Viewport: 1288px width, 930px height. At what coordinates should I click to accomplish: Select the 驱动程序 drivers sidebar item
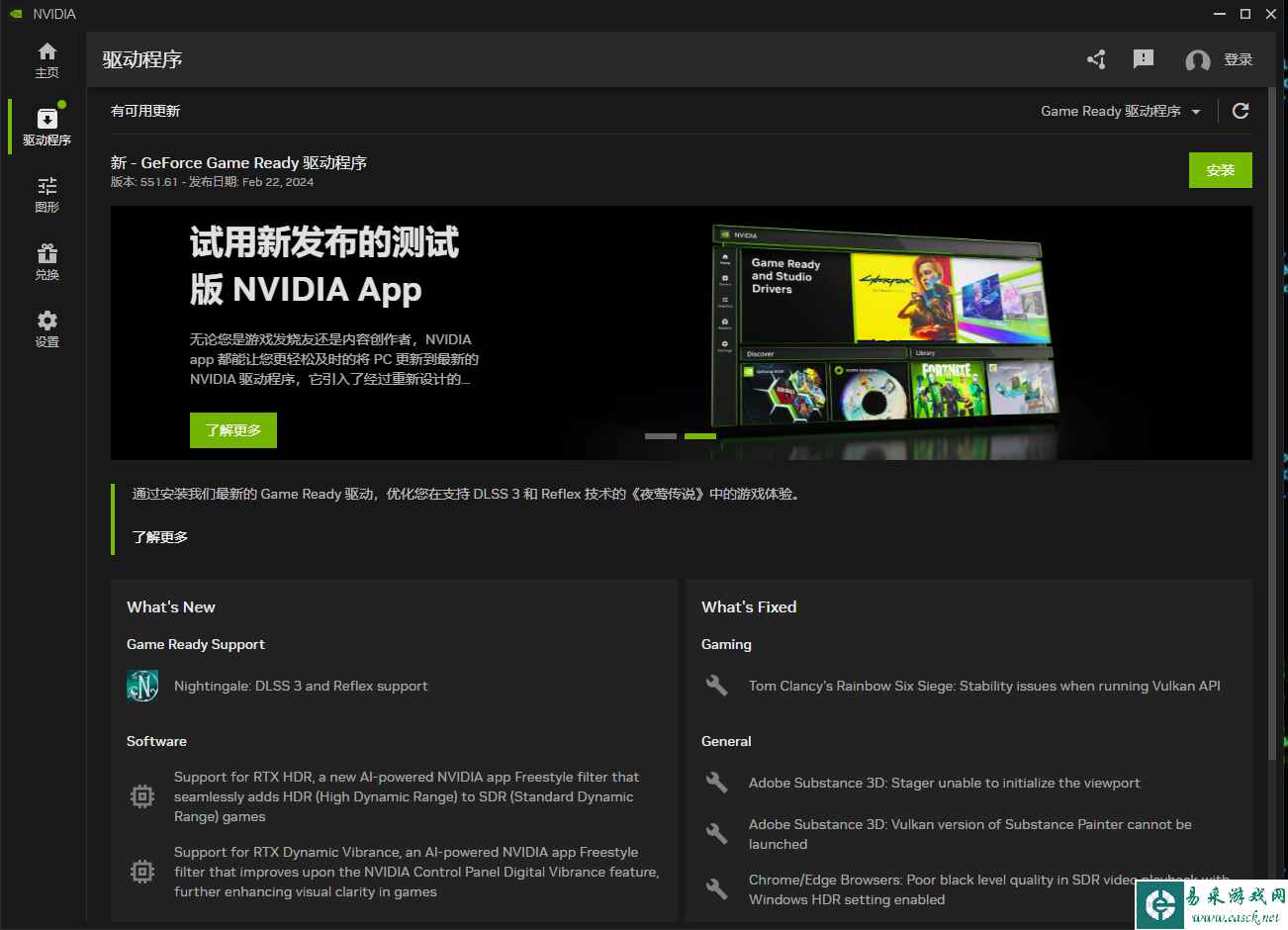[x=46, y=127]
